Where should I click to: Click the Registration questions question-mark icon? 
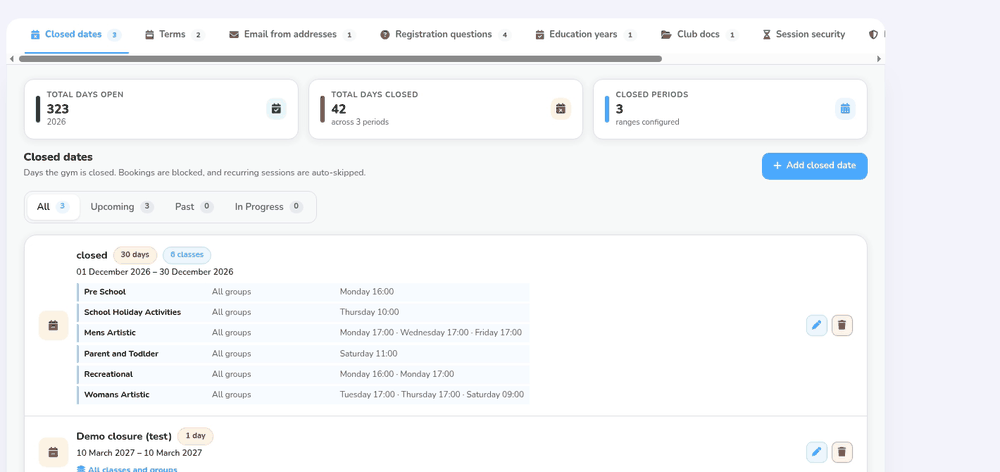(385, 34)
